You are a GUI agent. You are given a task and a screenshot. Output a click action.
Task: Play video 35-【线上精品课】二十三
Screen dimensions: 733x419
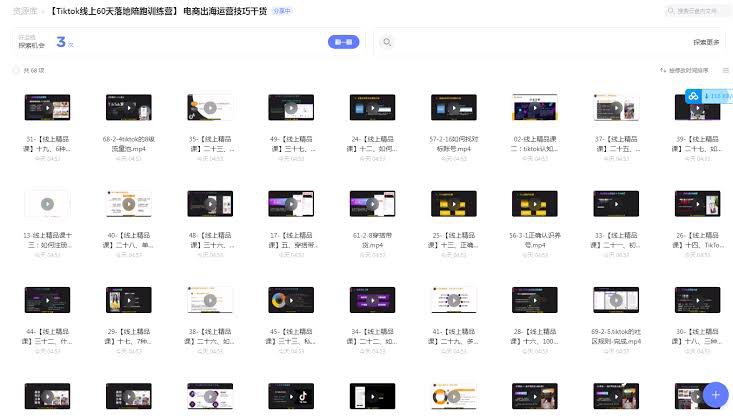(x=210, y=108)
